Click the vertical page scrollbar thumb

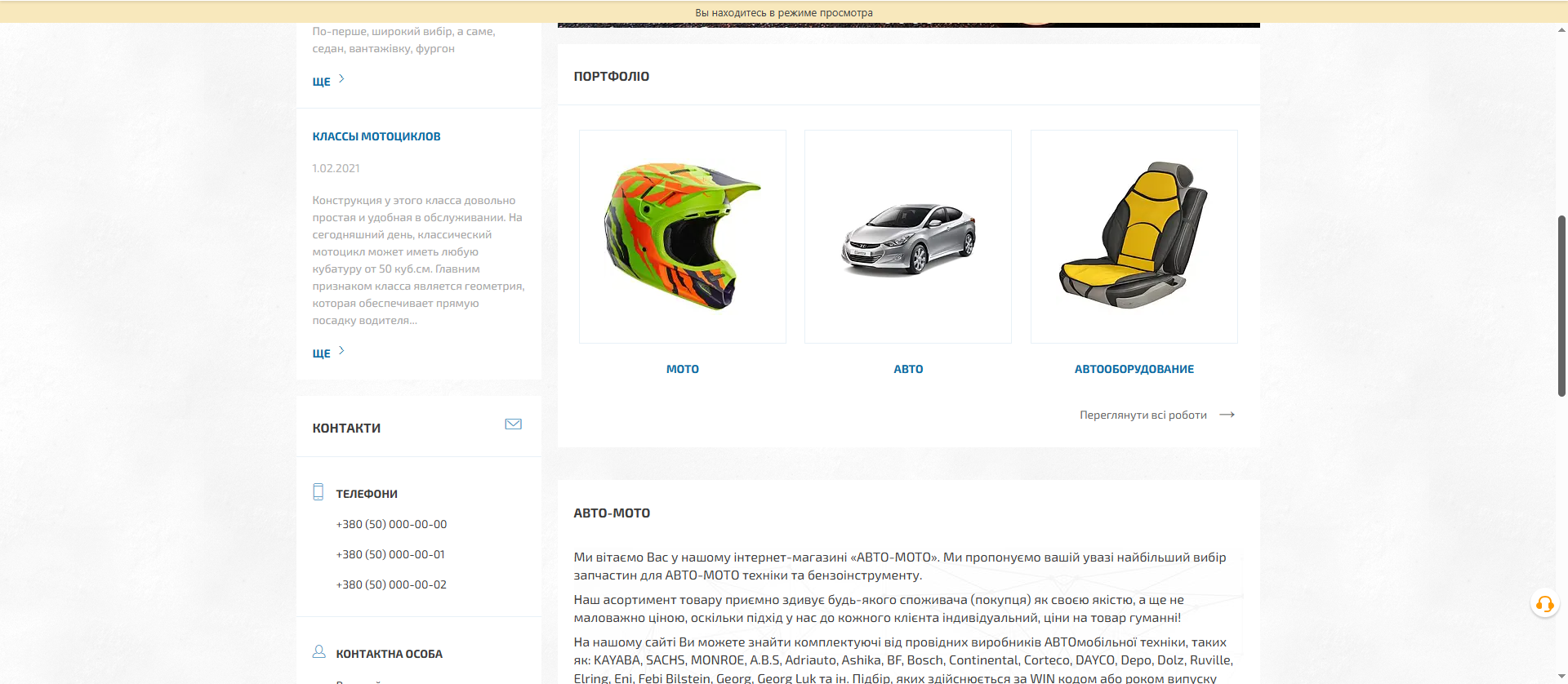click(x=1561, y=306)
